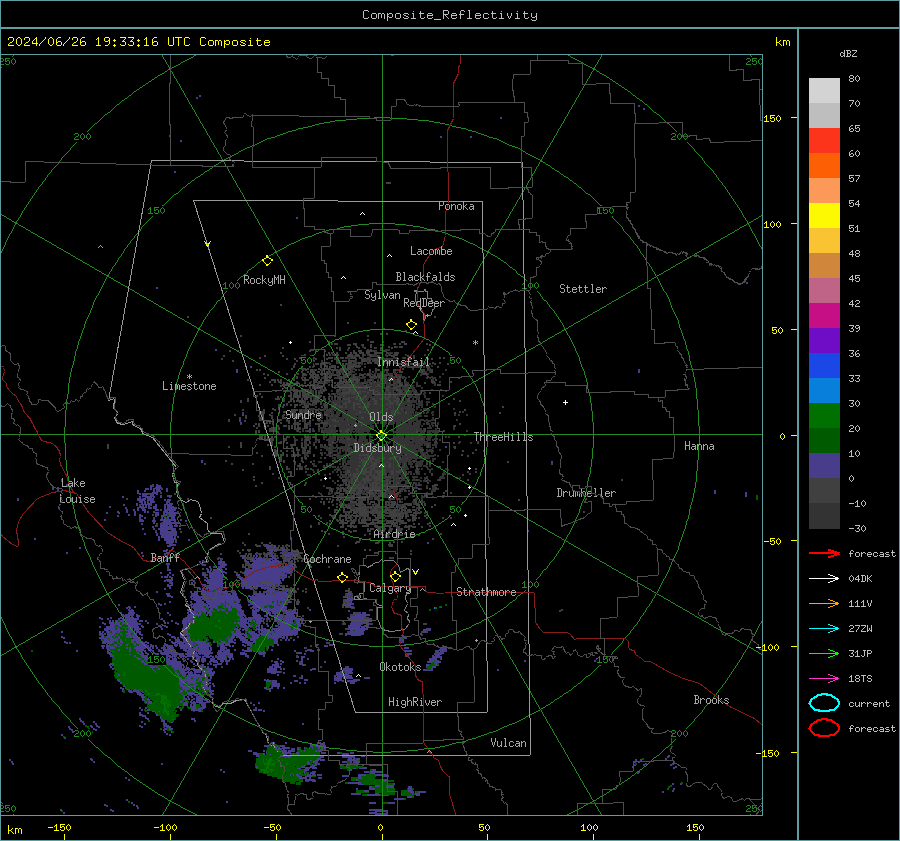The height and width of the screenshot is (841, 900).
Task: Click the yellow diamond marker near RedDeer
Action: (x=411, y=325)
